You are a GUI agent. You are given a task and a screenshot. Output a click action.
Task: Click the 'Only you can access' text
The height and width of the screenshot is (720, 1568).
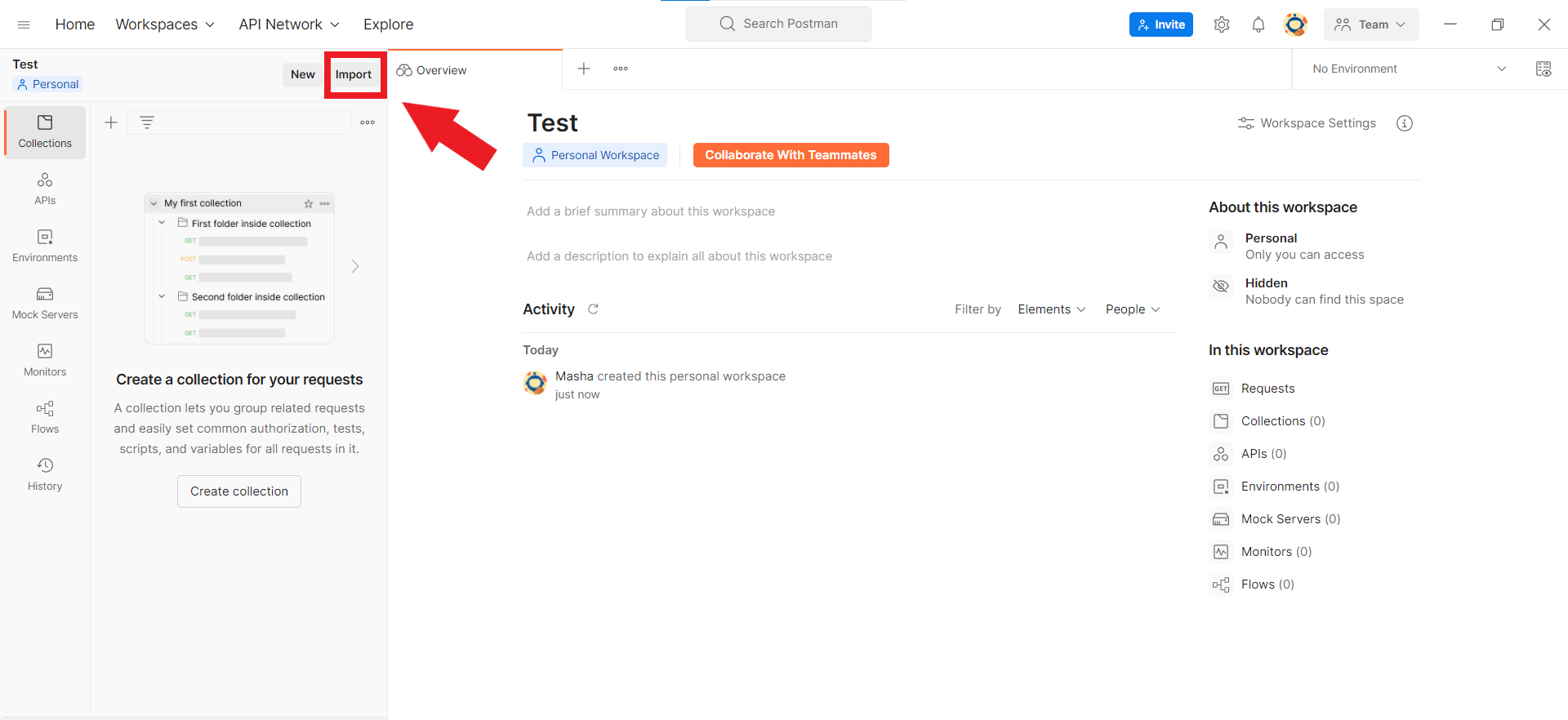tap(1305, 255)
